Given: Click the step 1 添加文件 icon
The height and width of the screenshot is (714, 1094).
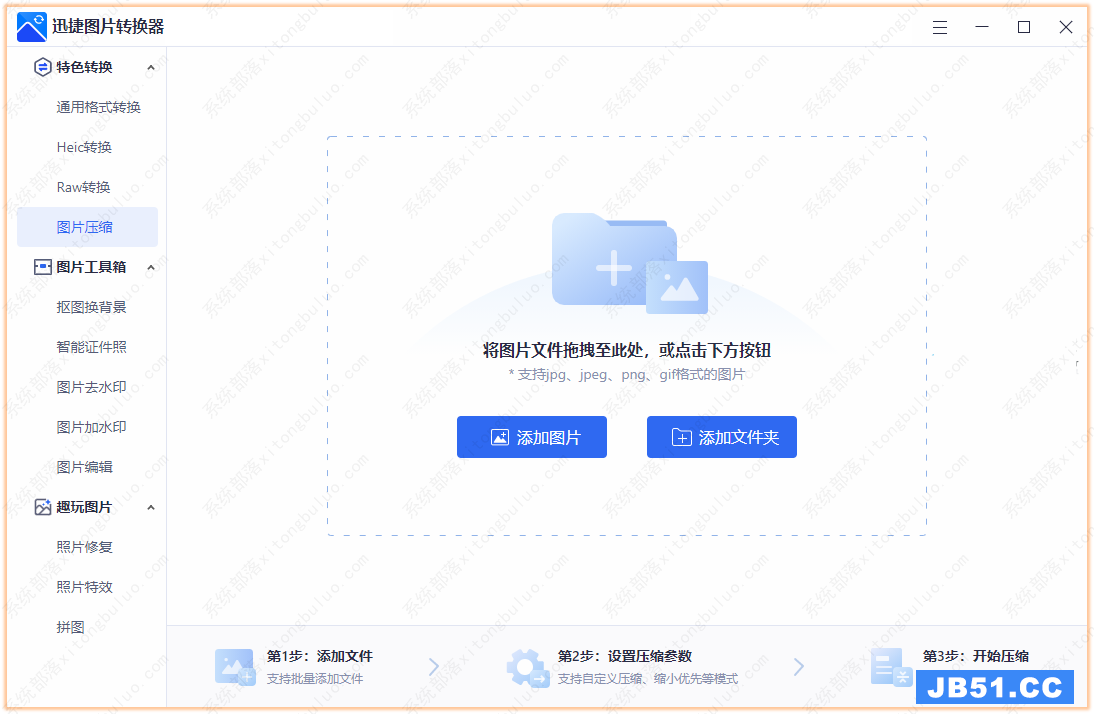Looking at the screenshot, I should [x=235, y=666].
